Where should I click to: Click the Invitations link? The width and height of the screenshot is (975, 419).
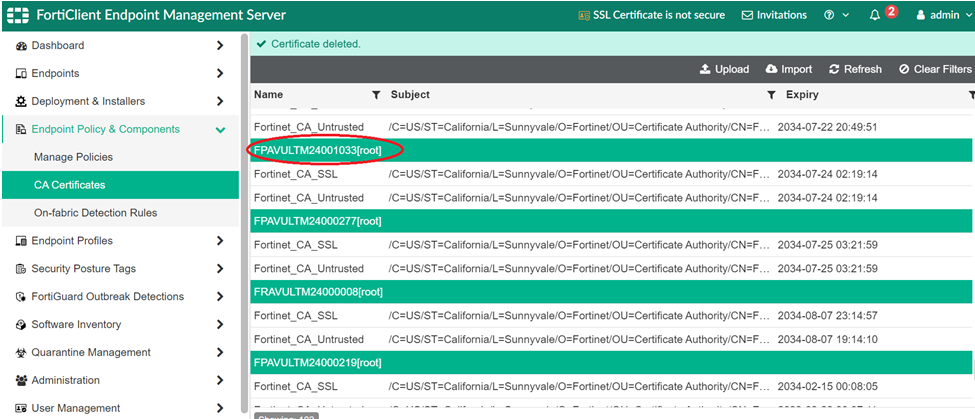(x=774, y=15)
